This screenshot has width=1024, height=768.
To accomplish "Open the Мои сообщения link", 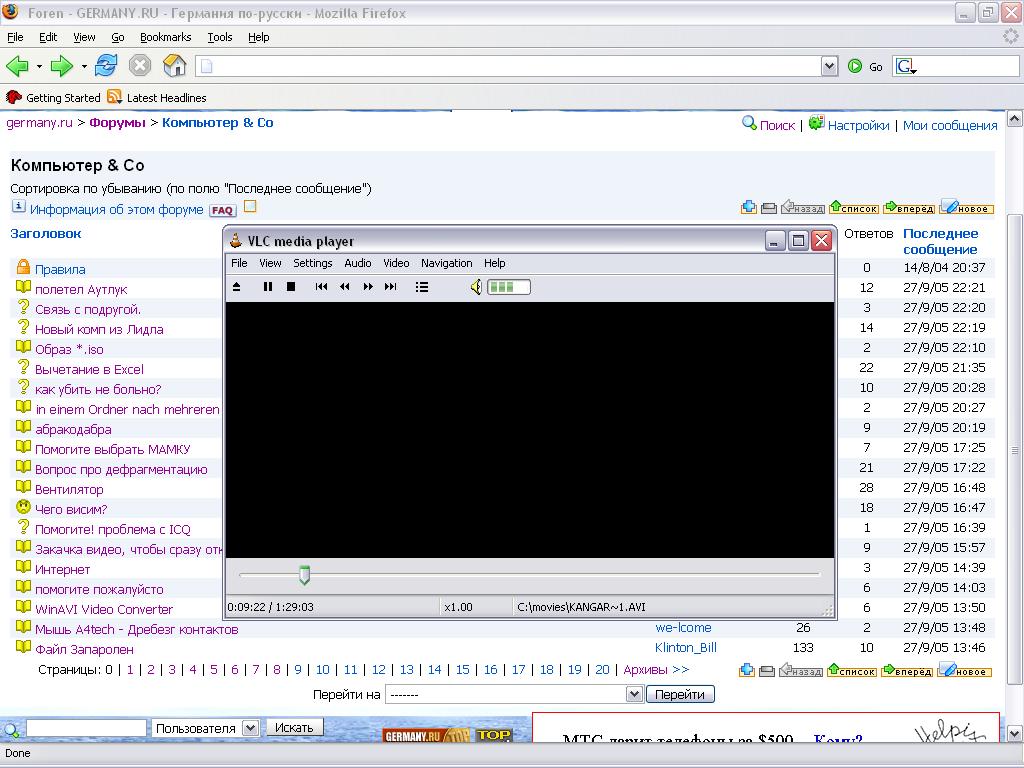I will 950,125.
